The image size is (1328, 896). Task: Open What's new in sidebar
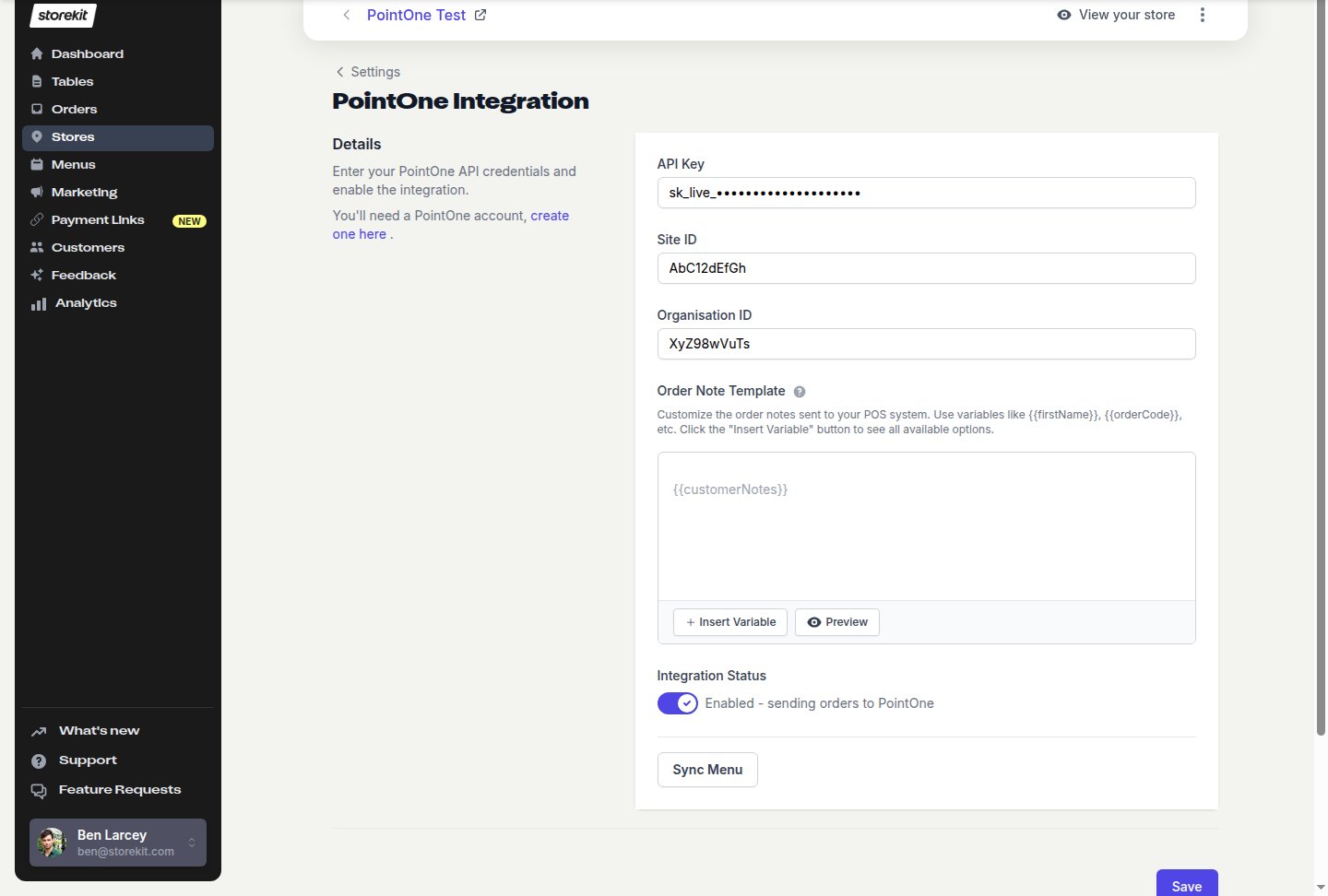point(118,731)
